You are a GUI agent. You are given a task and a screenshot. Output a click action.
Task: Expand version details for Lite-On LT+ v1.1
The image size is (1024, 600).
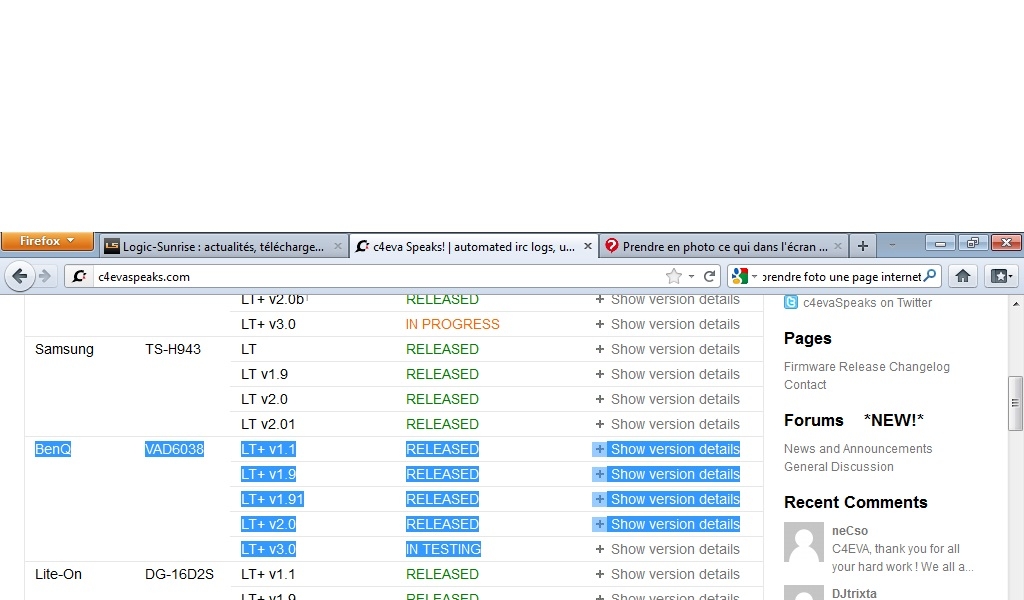[667, 574]
